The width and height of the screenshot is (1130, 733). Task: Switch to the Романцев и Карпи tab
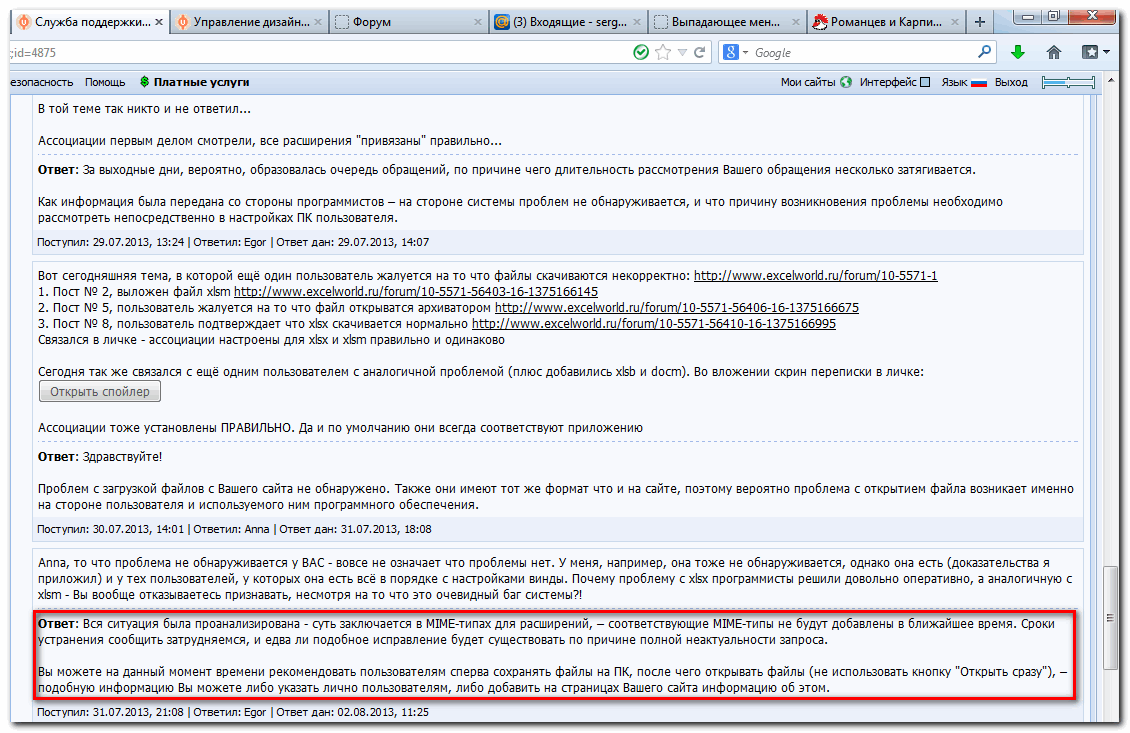[x=886, y=22]
